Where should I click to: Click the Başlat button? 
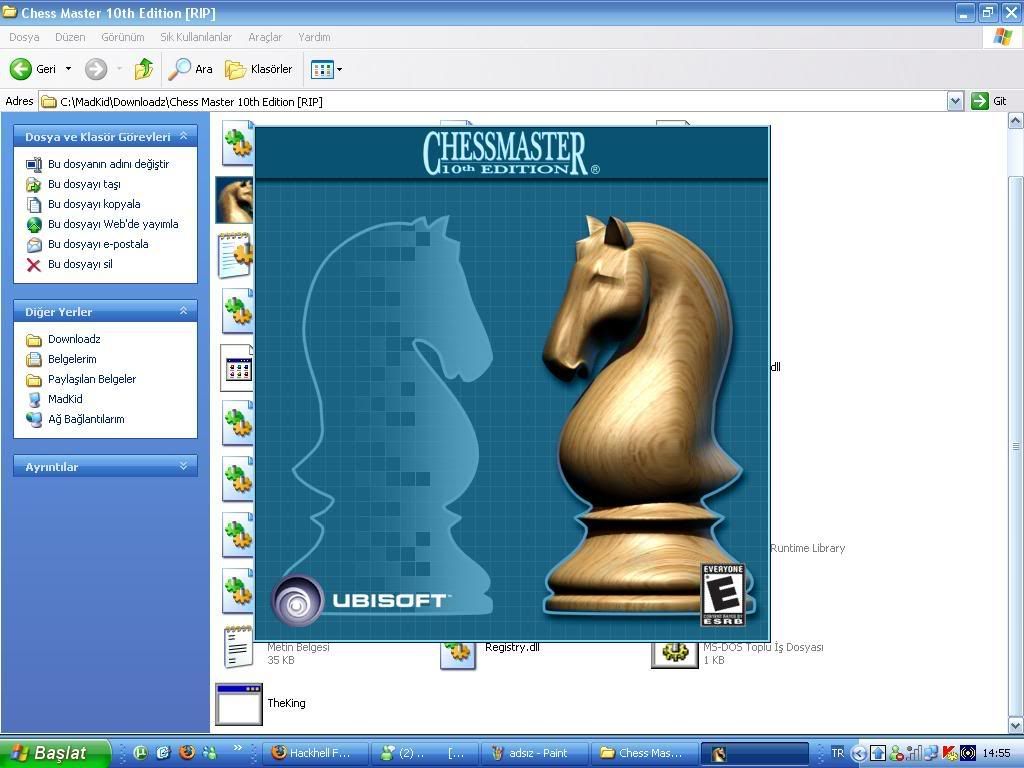[x=50, y=753]
